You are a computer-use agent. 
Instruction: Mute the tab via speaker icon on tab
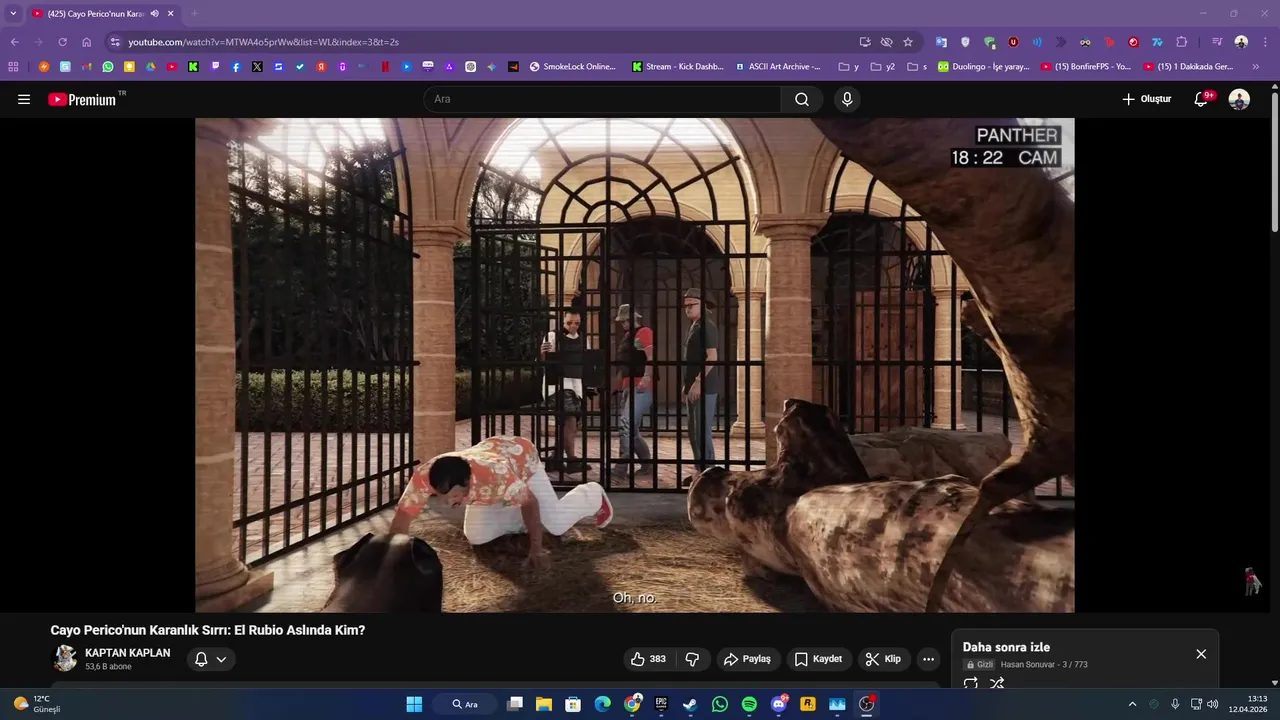coord(155,13)
